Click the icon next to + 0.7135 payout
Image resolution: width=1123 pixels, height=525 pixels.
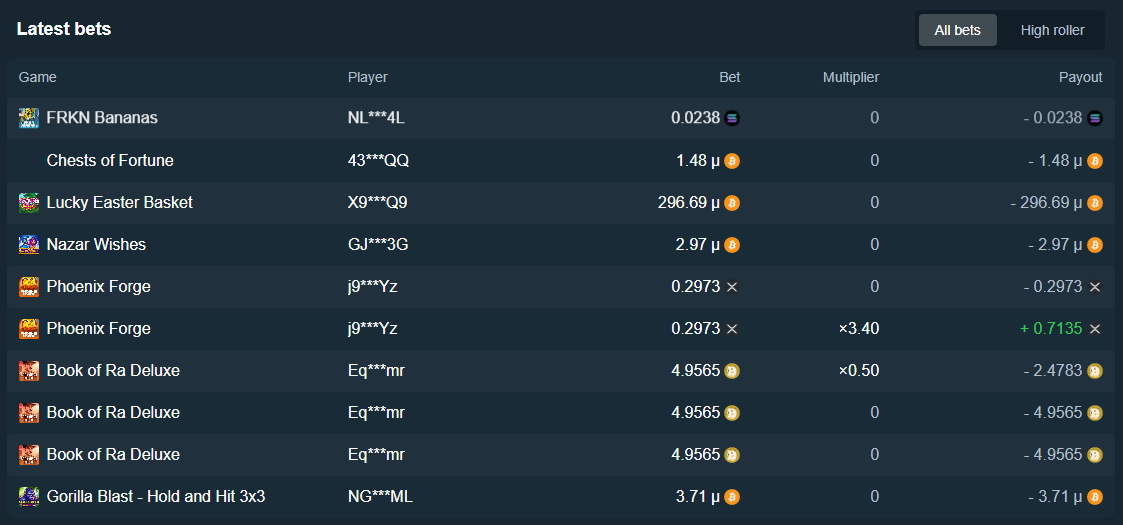(x=1095, y=329)
